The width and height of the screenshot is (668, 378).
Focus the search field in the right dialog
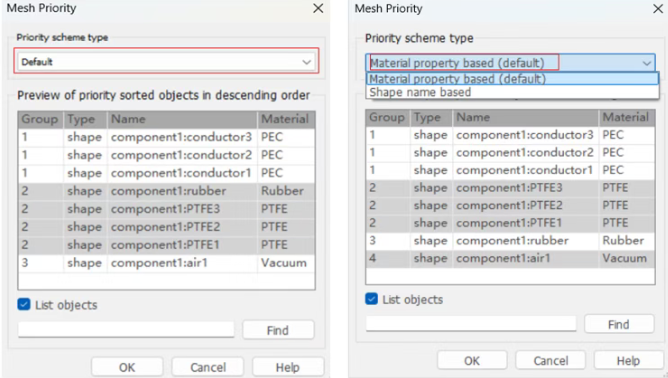point(471,323)
